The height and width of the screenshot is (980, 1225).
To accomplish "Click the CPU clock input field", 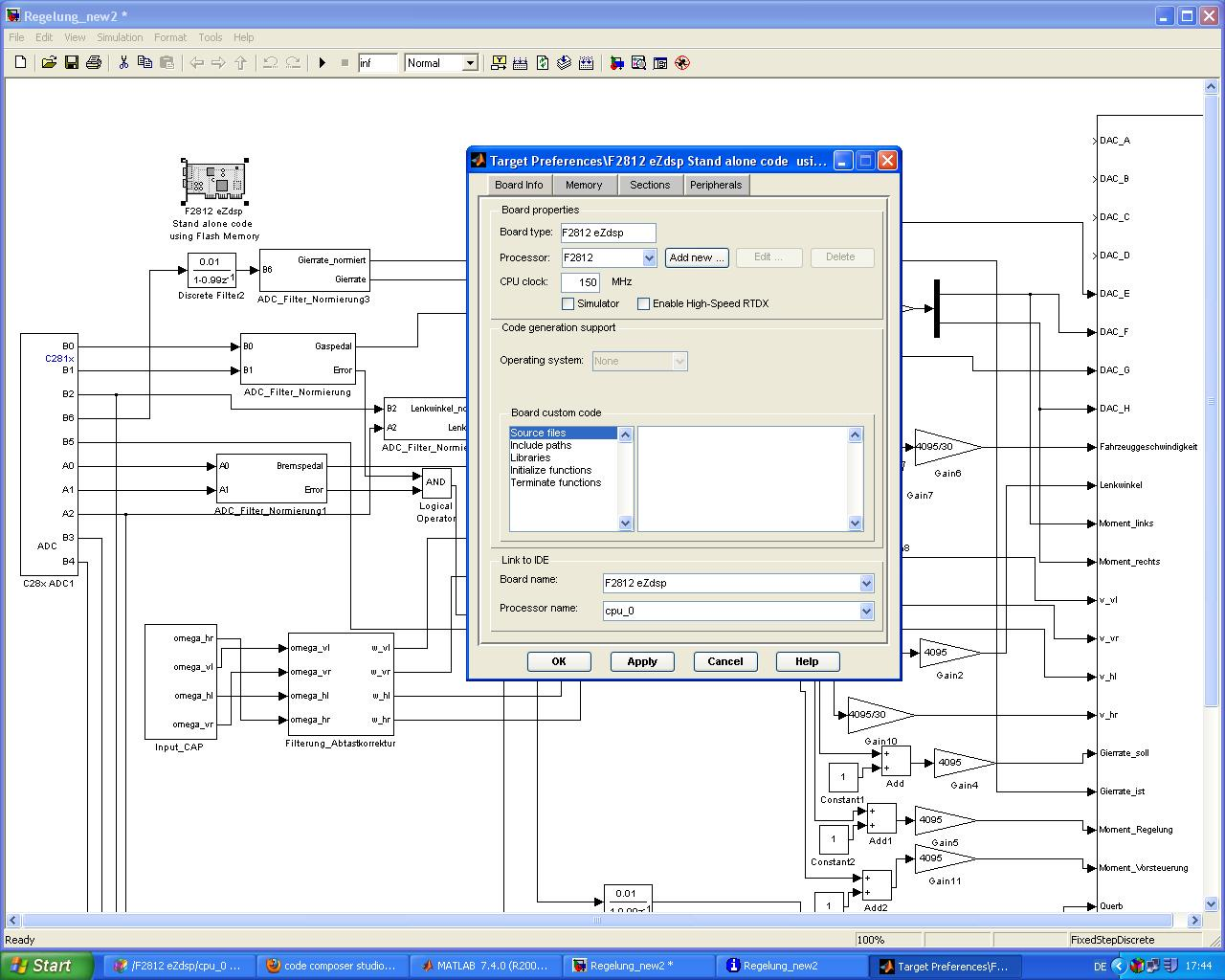I will [580, 282].
